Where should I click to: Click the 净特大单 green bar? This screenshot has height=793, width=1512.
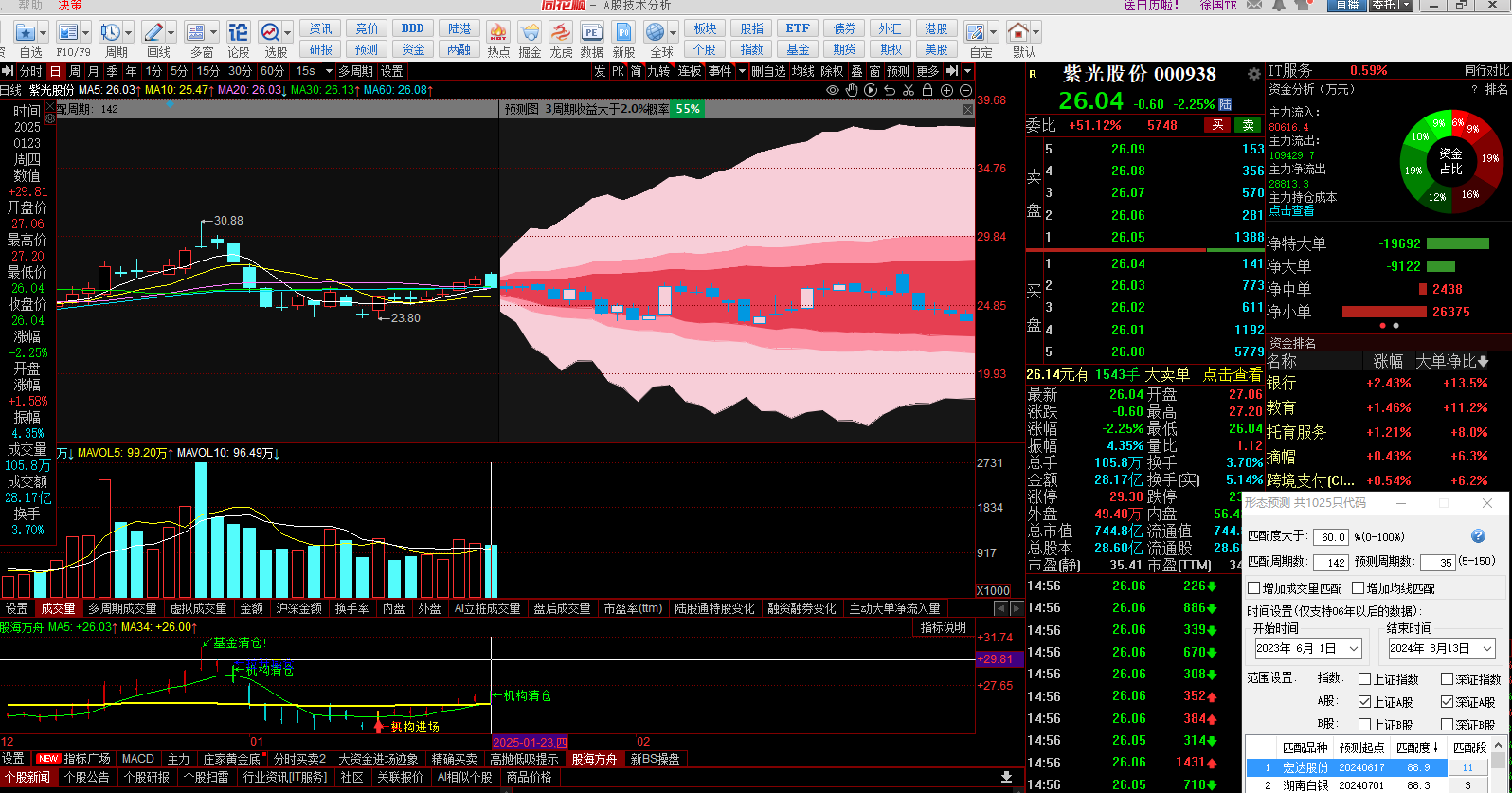click(x=1458, y=243)
